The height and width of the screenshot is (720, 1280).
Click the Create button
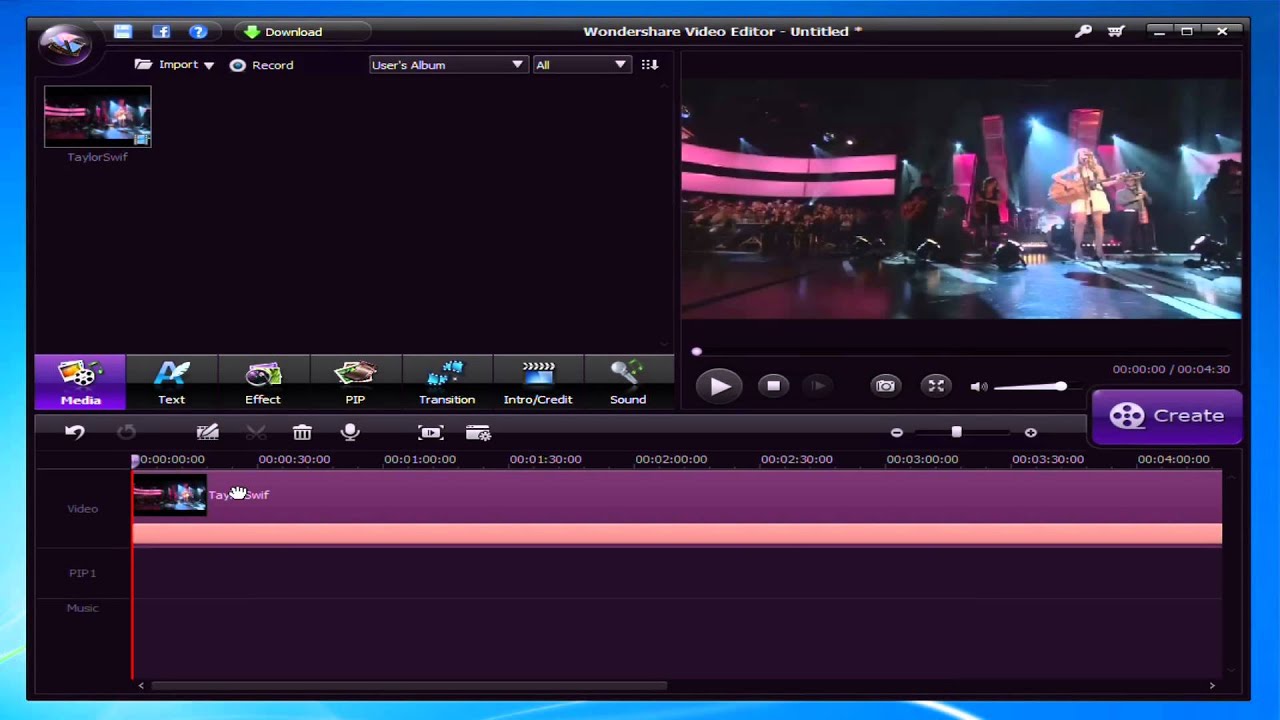point(1166,416)
